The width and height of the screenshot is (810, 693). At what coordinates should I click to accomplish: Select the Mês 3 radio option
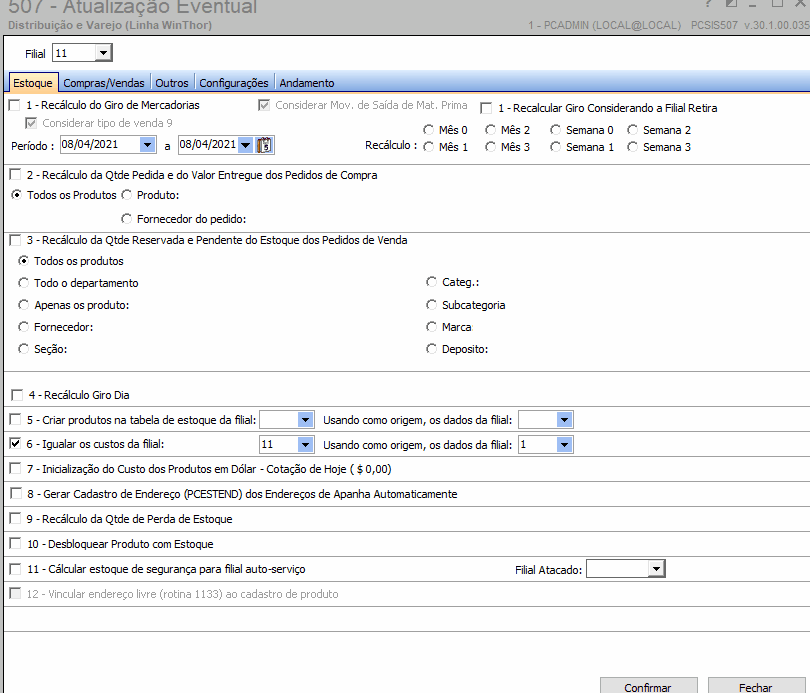coord(490,147)
